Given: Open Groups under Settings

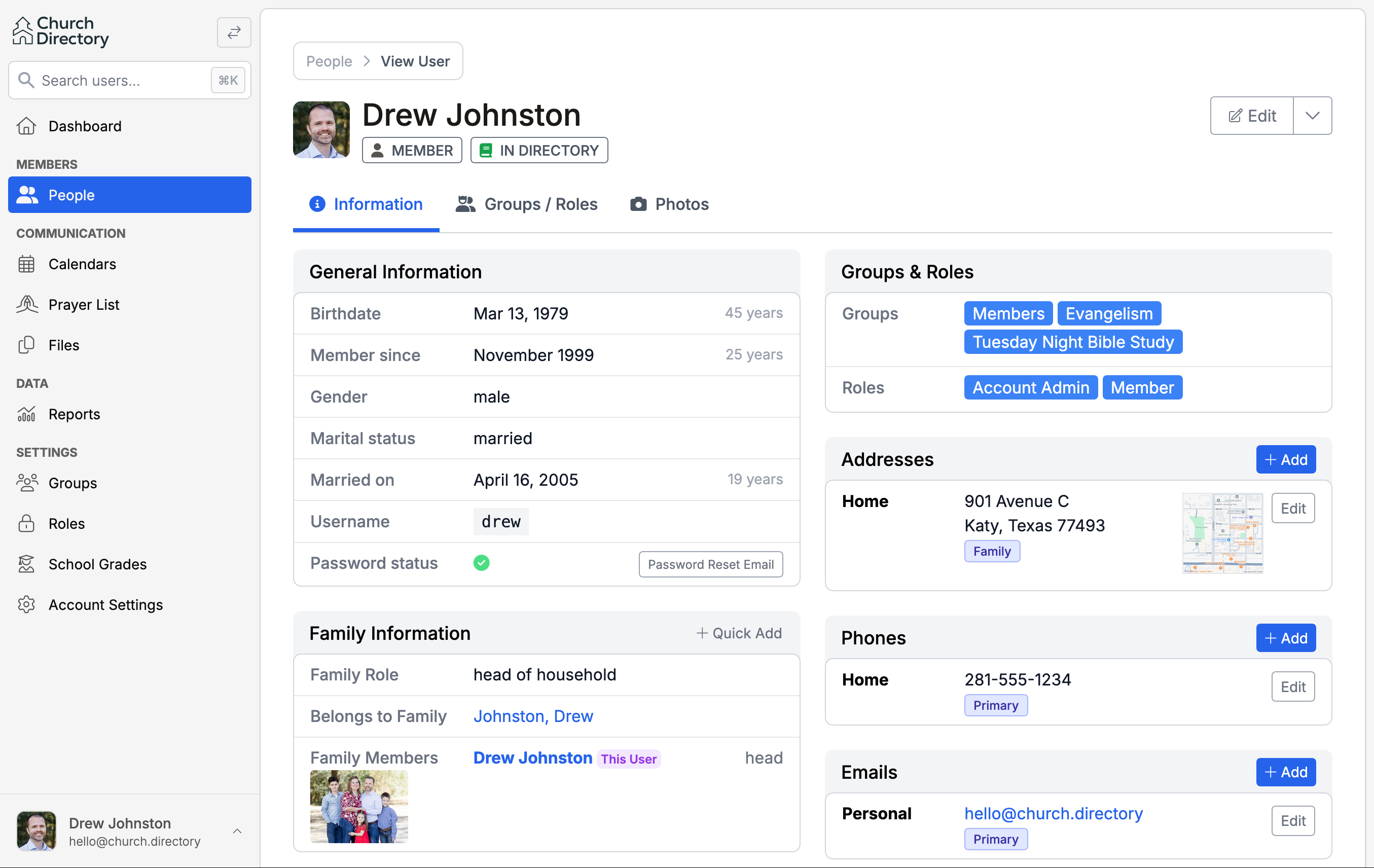Looking at the screenshot, I should [x=72, y=483].
